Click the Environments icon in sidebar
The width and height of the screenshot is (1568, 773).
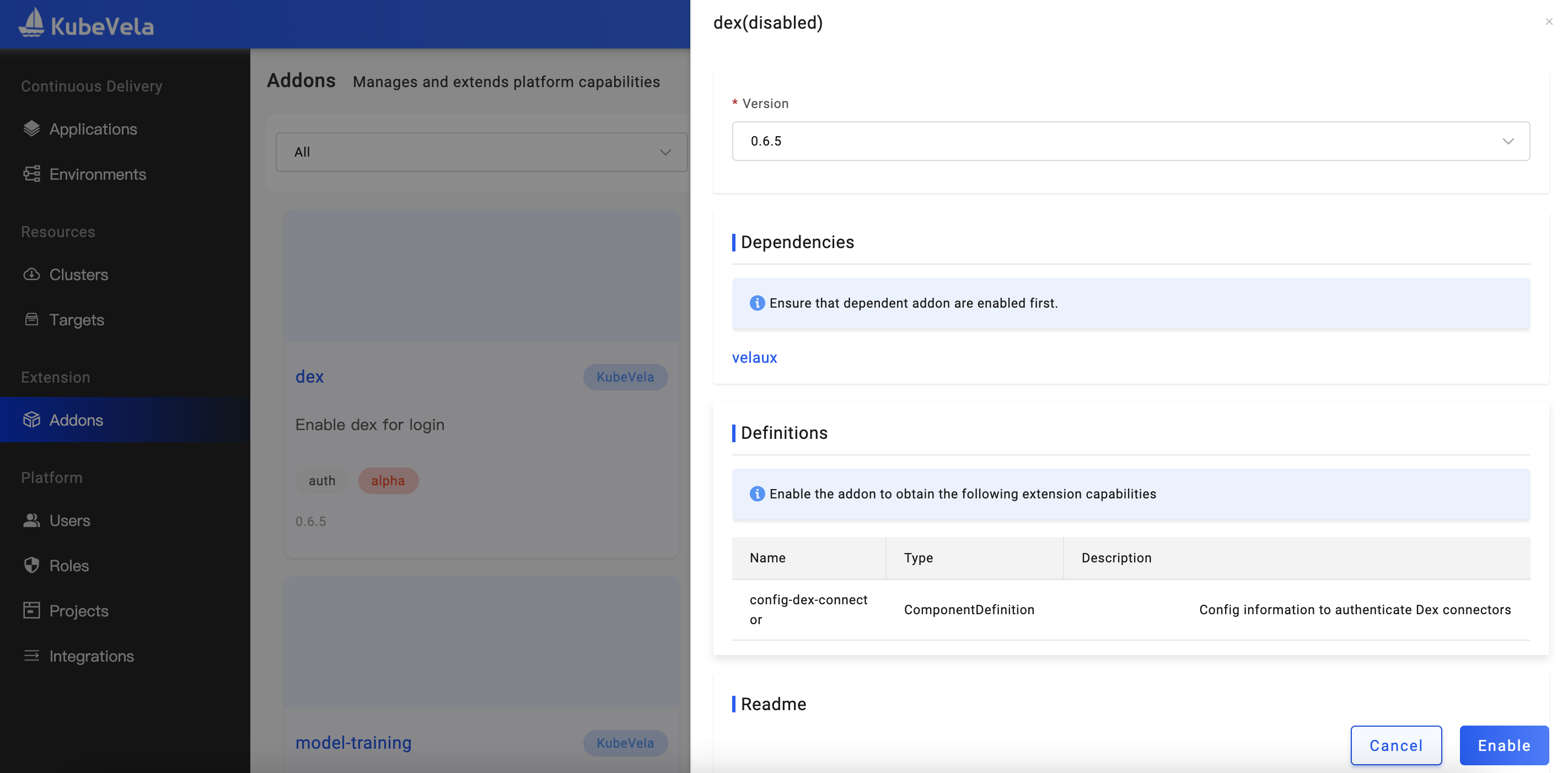tap(31, 174)
